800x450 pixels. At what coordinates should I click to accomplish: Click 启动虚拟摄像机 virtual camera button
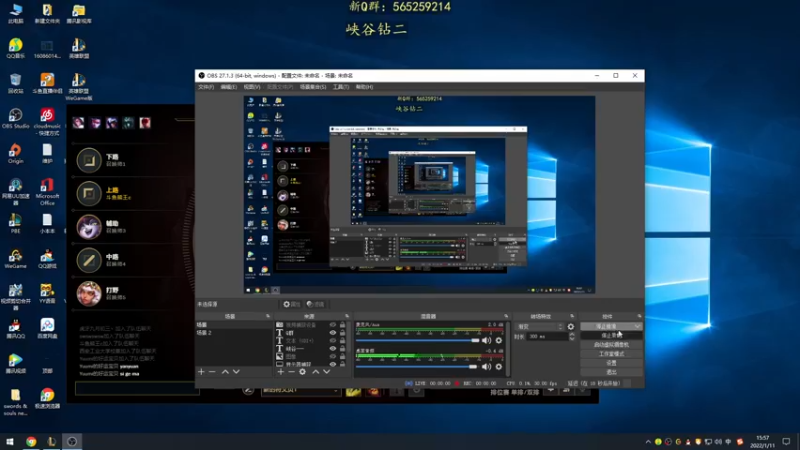611,345
